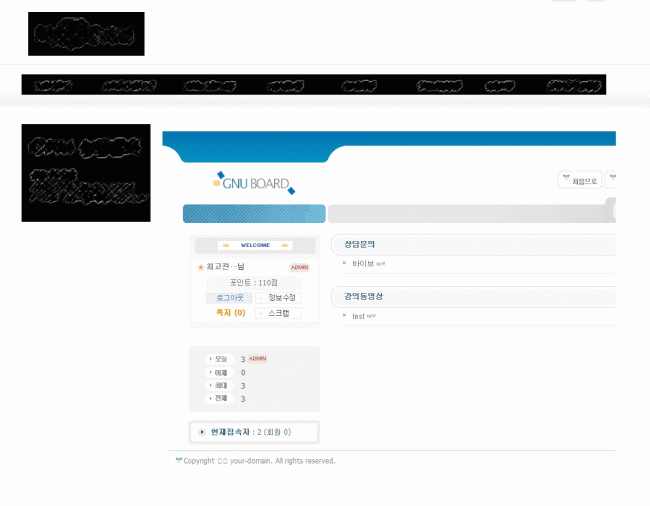Screen dimensions: 650x506
Task: Click the red ADMIN badge beside username
Action: (x=299, y=267)
